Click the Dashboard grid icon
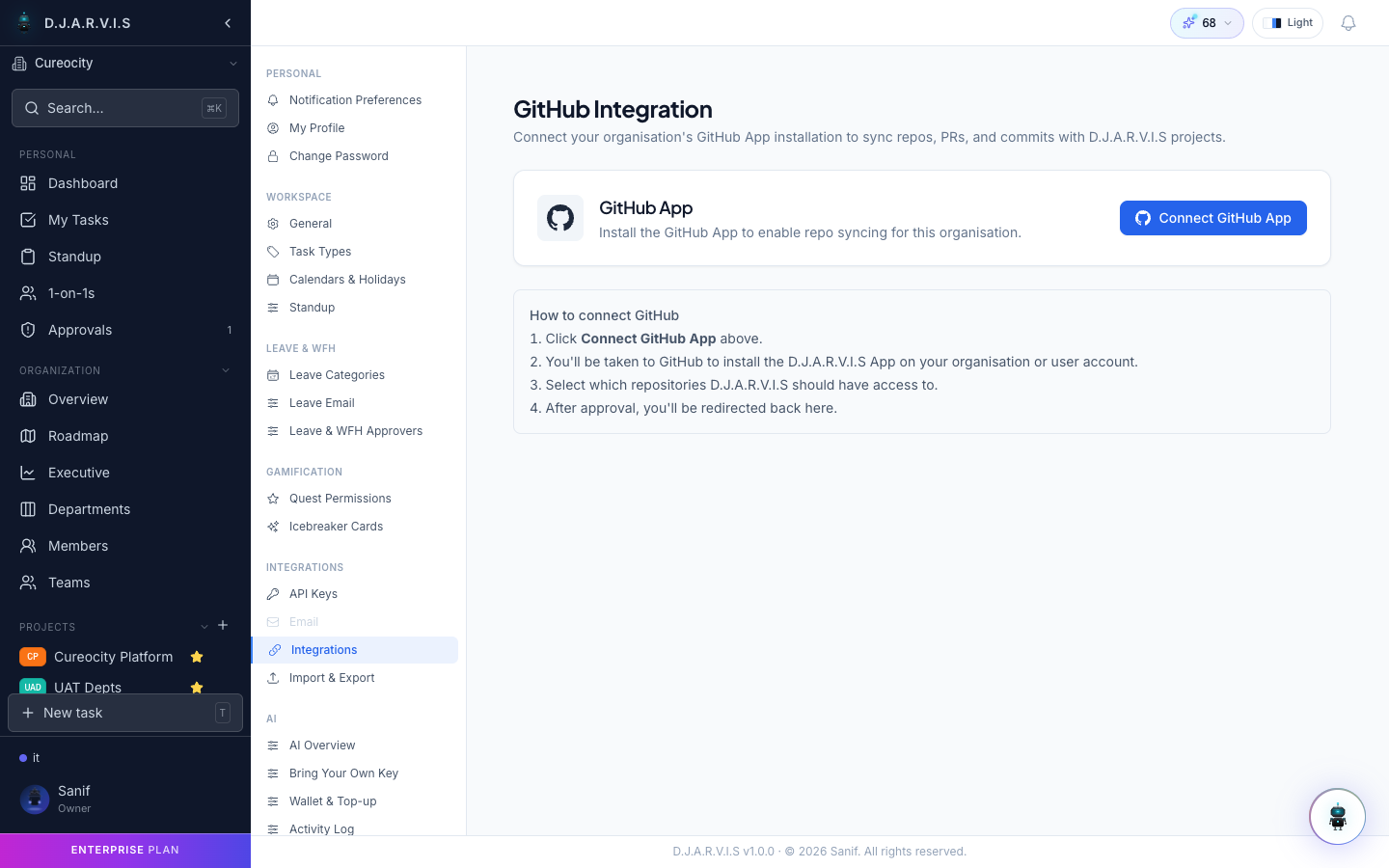 [28, 183]
